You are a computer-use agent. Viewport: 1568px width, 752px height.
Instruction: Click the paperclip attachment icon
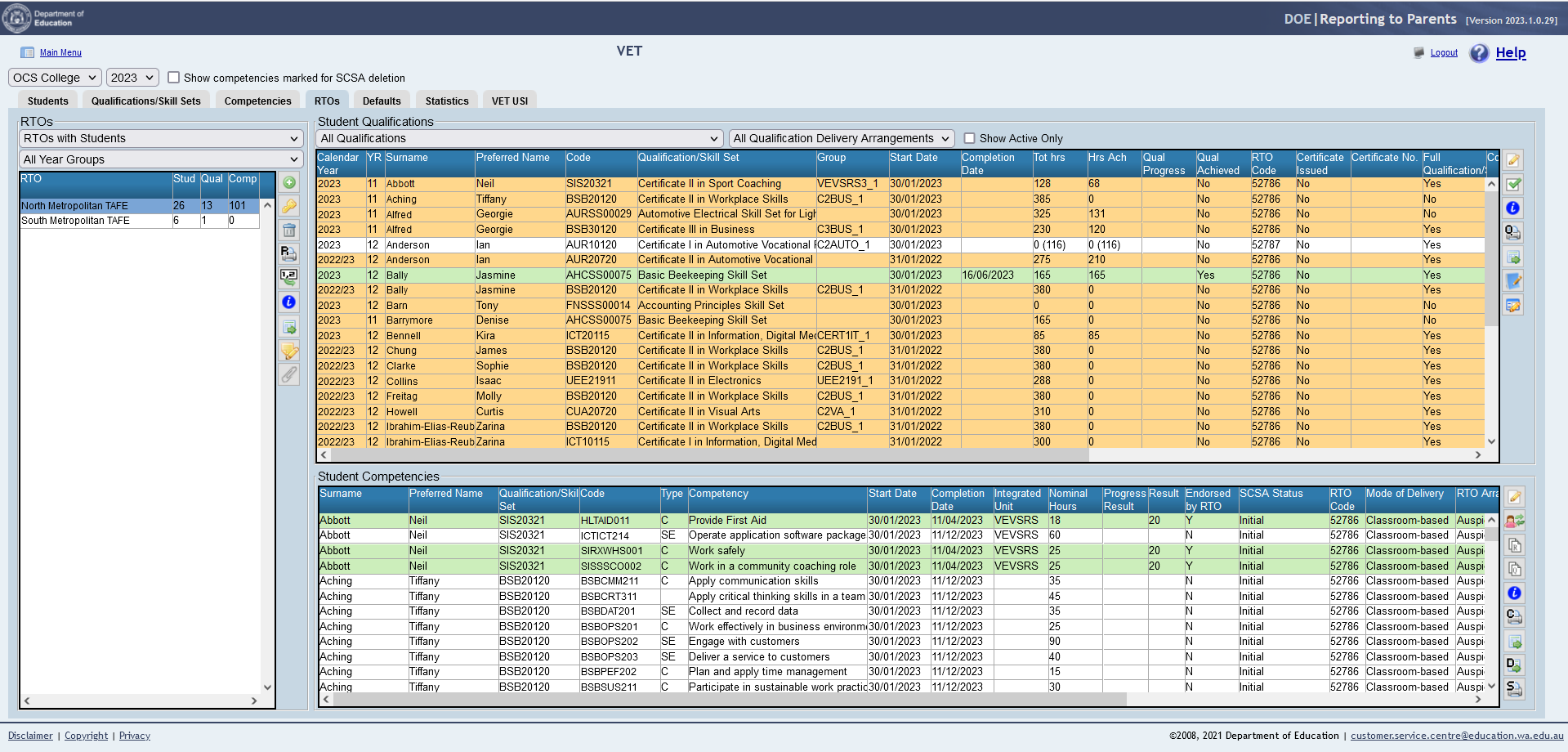pyautogui.click(x=289, y=375)
